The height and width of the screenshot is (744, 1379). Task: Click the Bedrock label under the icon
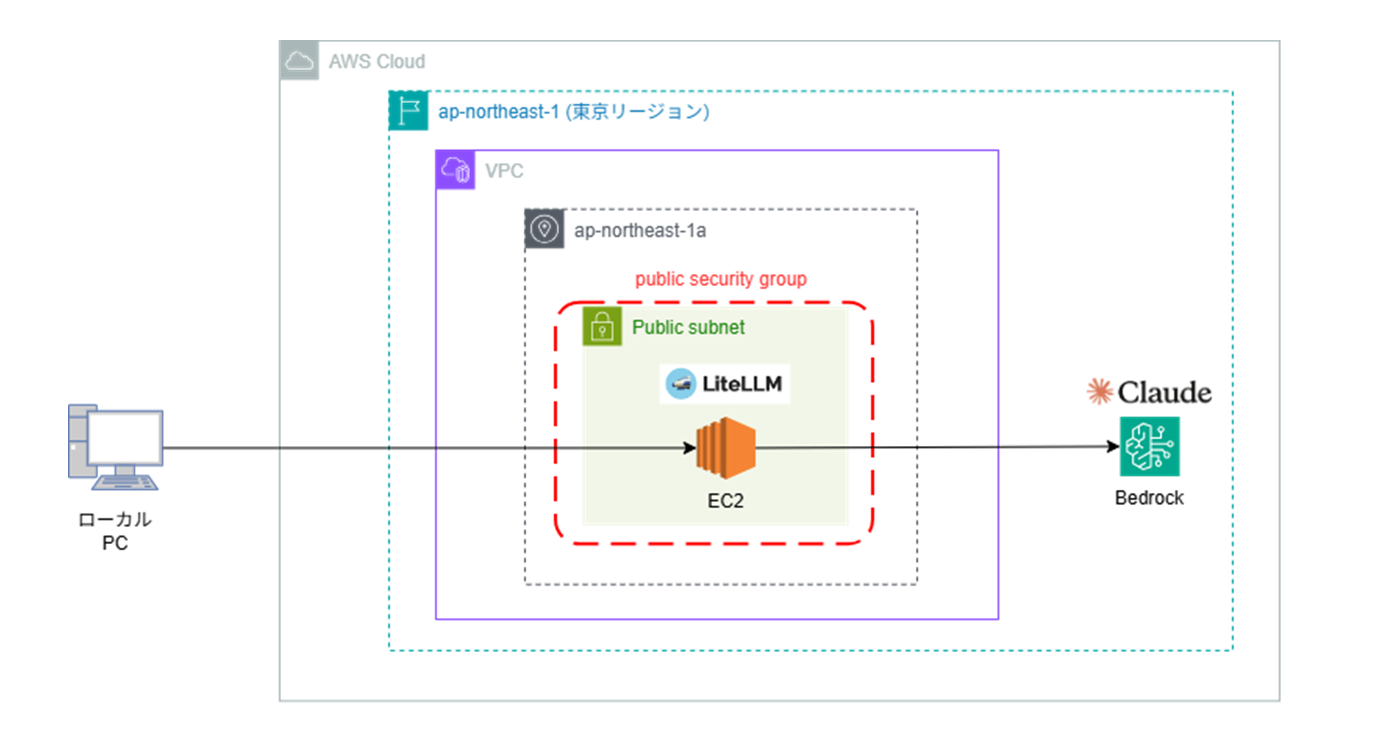1149,497
